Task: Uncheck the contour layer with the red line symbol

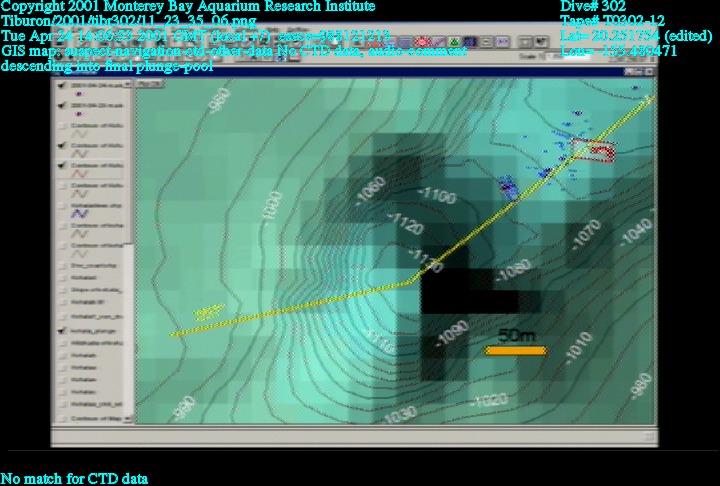Action: pos(62,165)
